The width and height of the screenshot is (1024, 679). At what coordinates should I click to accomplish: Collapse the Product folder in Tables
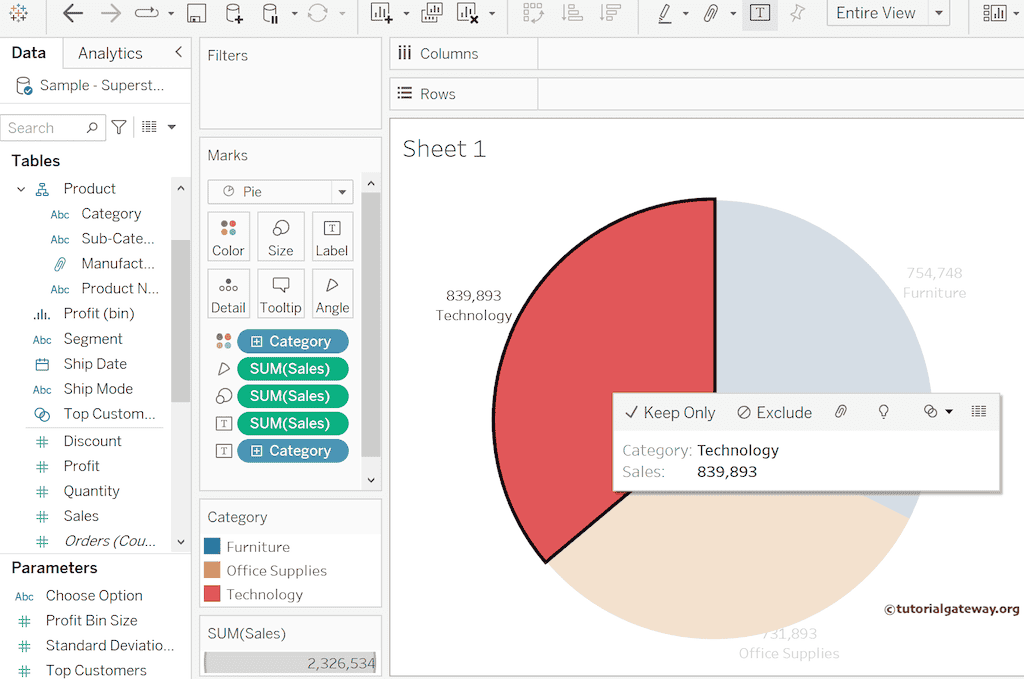point(21,189)
